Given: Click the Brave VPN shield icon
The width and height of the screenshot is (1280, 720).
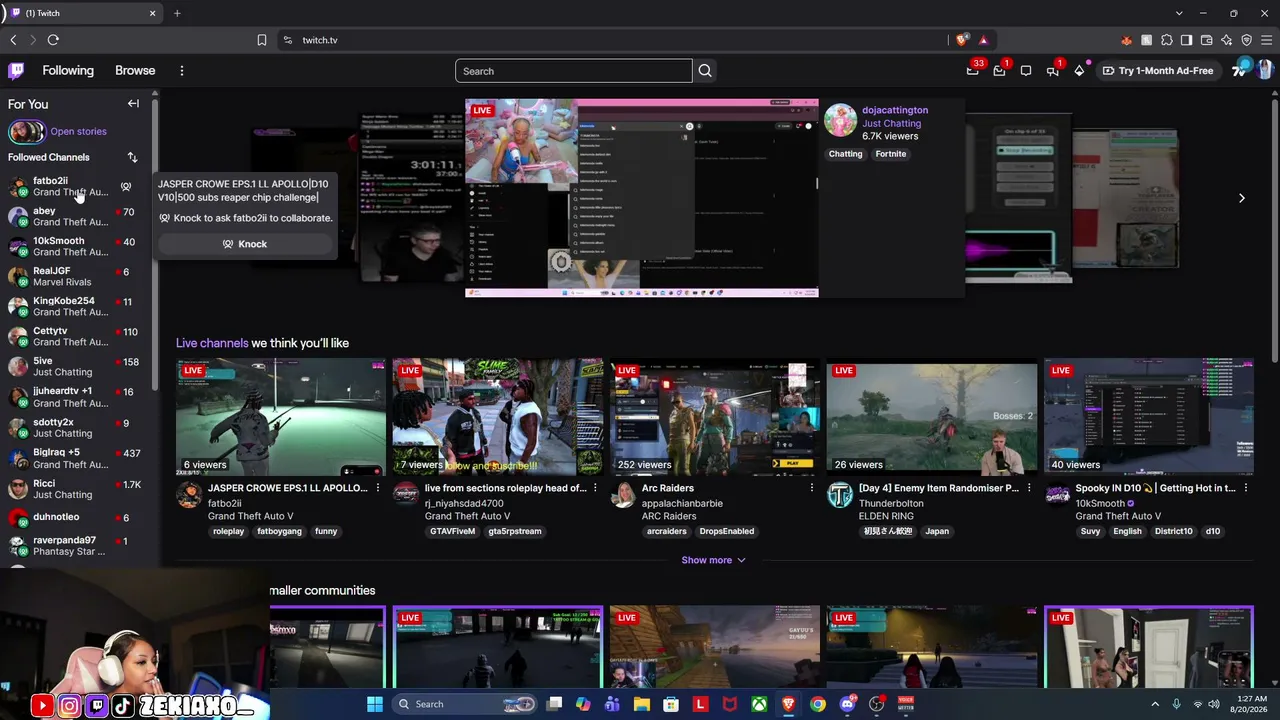Looking at the screenshot, I should [x=1246, y=40].
